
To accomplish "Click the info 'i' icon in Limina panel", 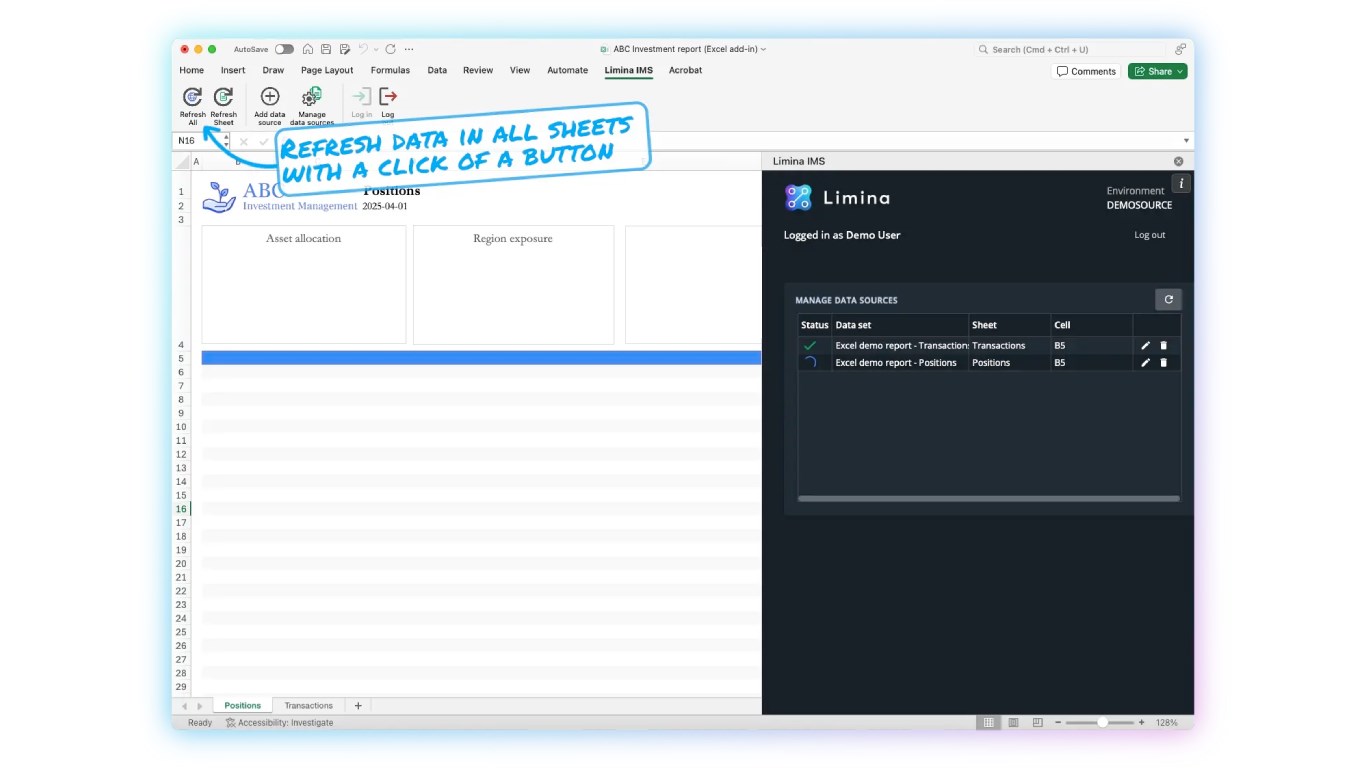I will 1181,183.
